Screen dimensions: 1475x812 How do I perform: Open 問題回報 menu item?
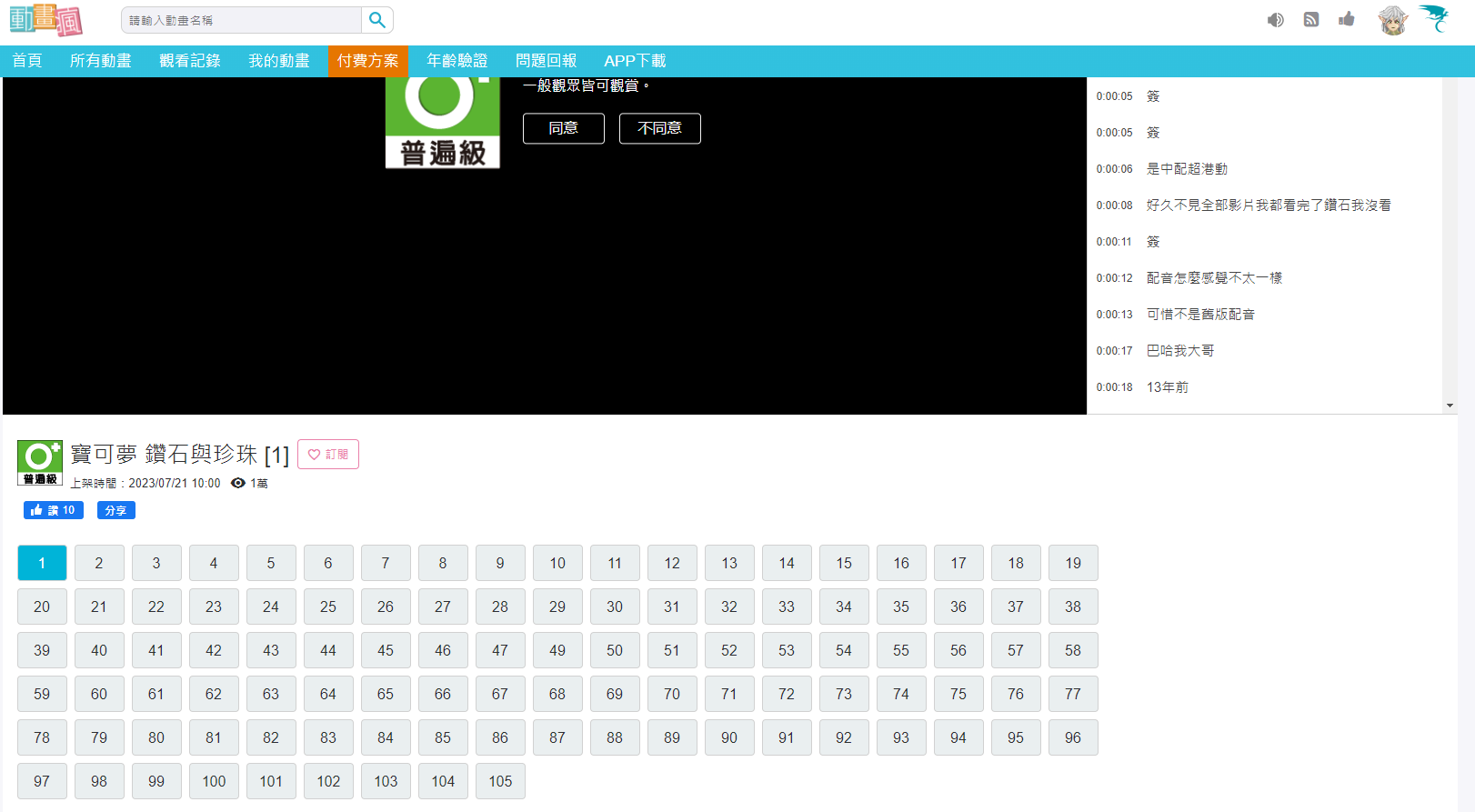547,61
